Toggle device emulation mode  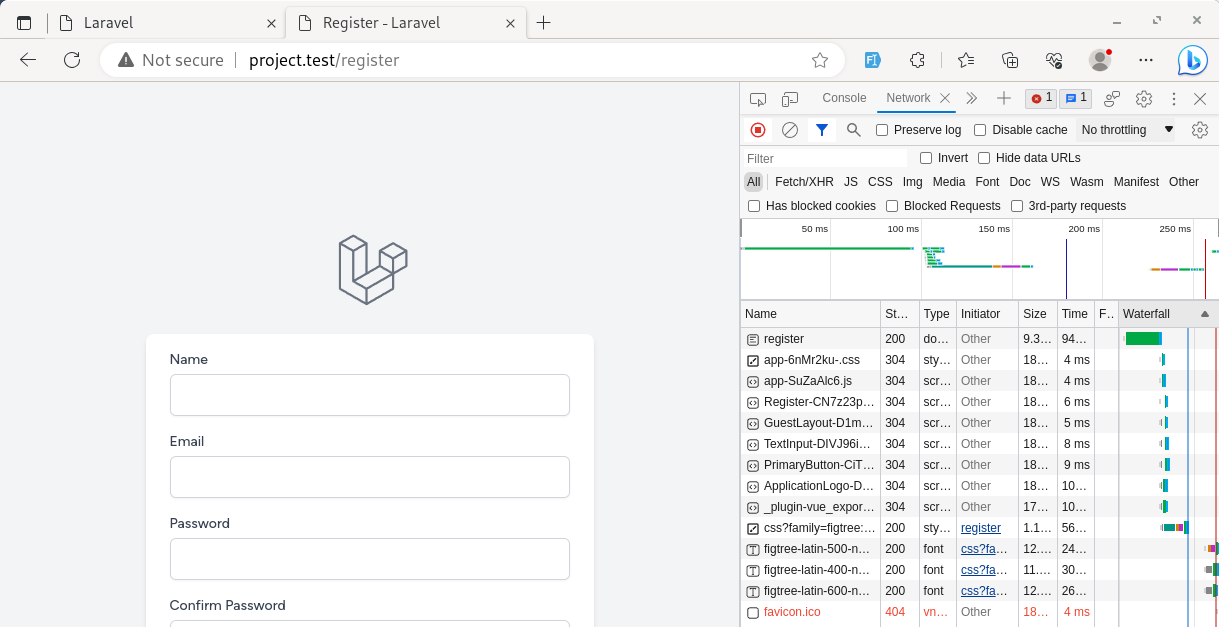click(790, 98)
